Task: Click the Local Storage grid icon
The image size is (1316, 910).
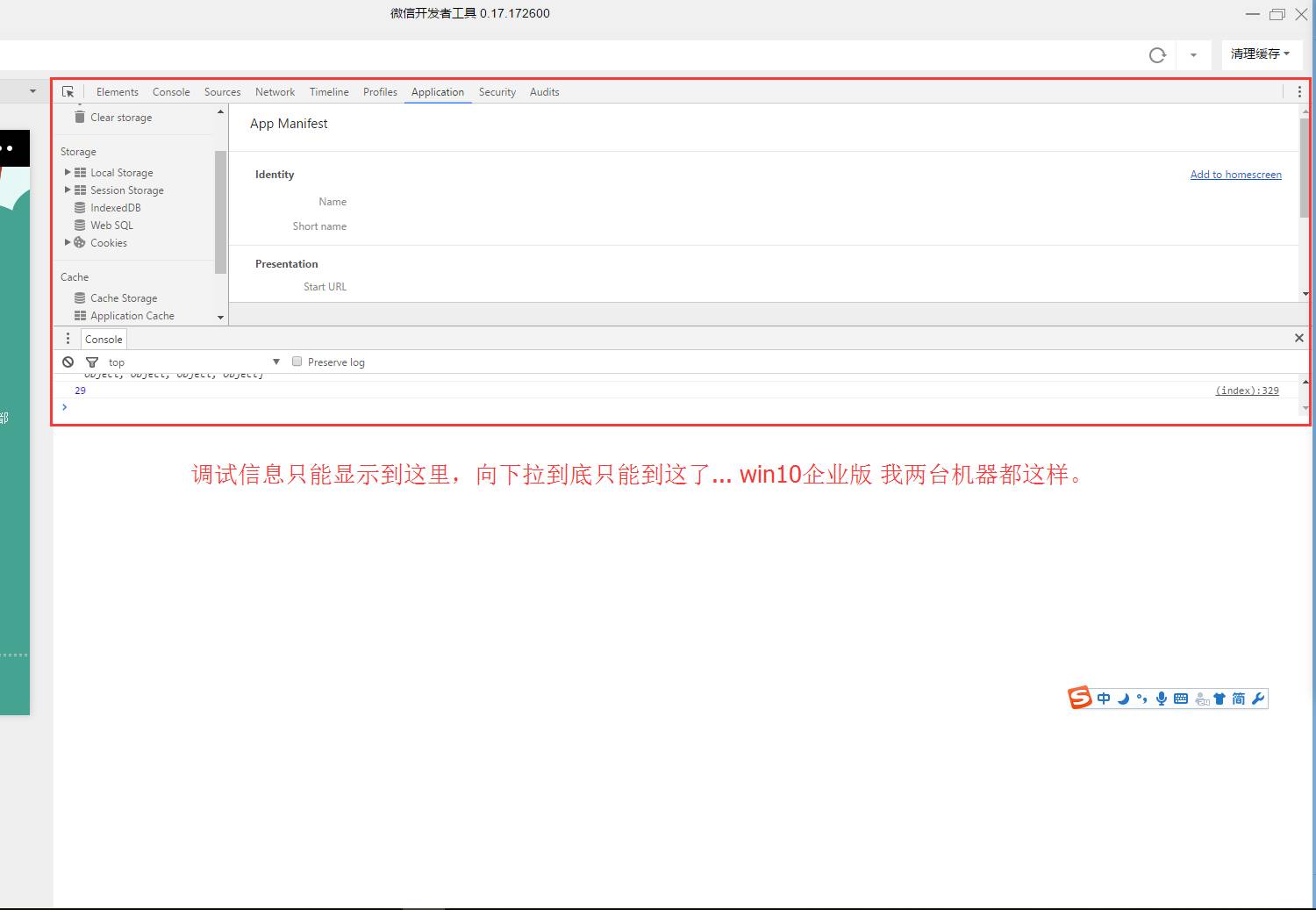Action: click(x=80, y=172)
